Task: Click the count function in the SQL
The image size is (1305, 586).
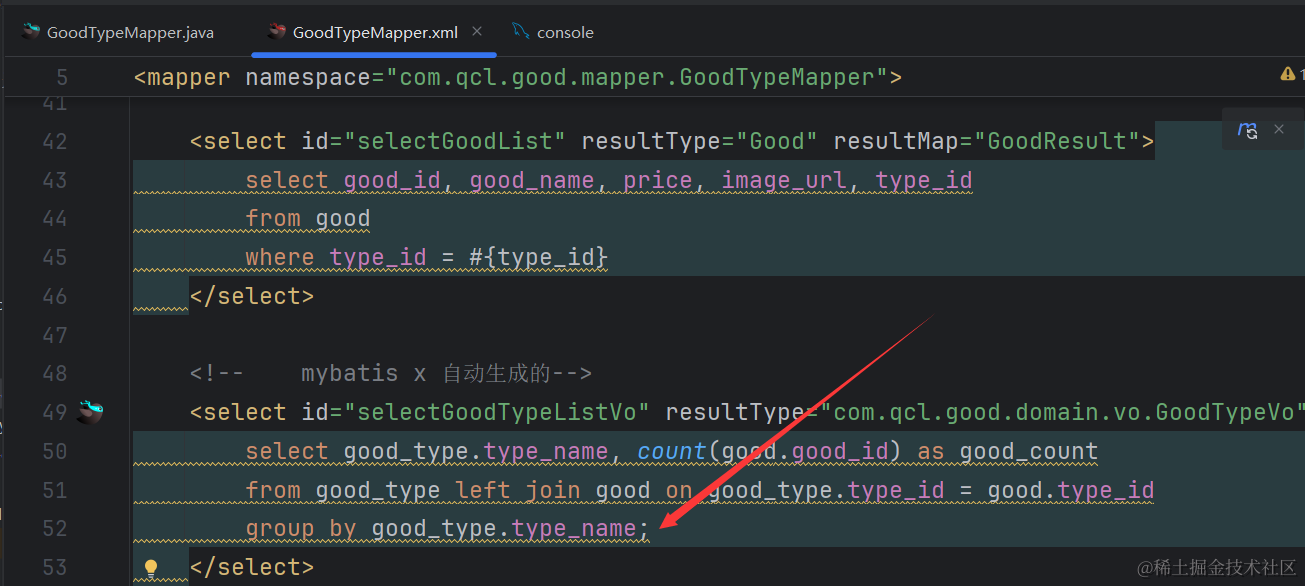Action: pos(671,452)
